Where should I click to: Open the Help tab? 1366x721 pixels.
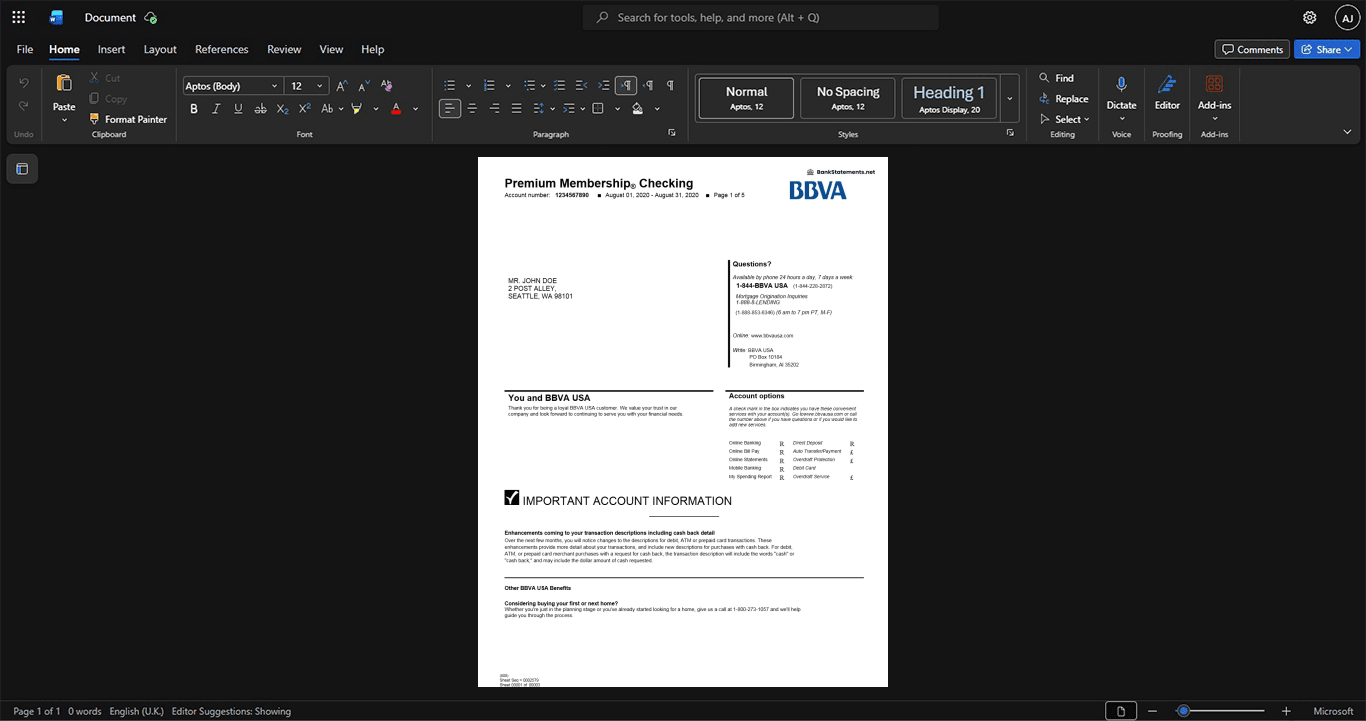point(373,49)
